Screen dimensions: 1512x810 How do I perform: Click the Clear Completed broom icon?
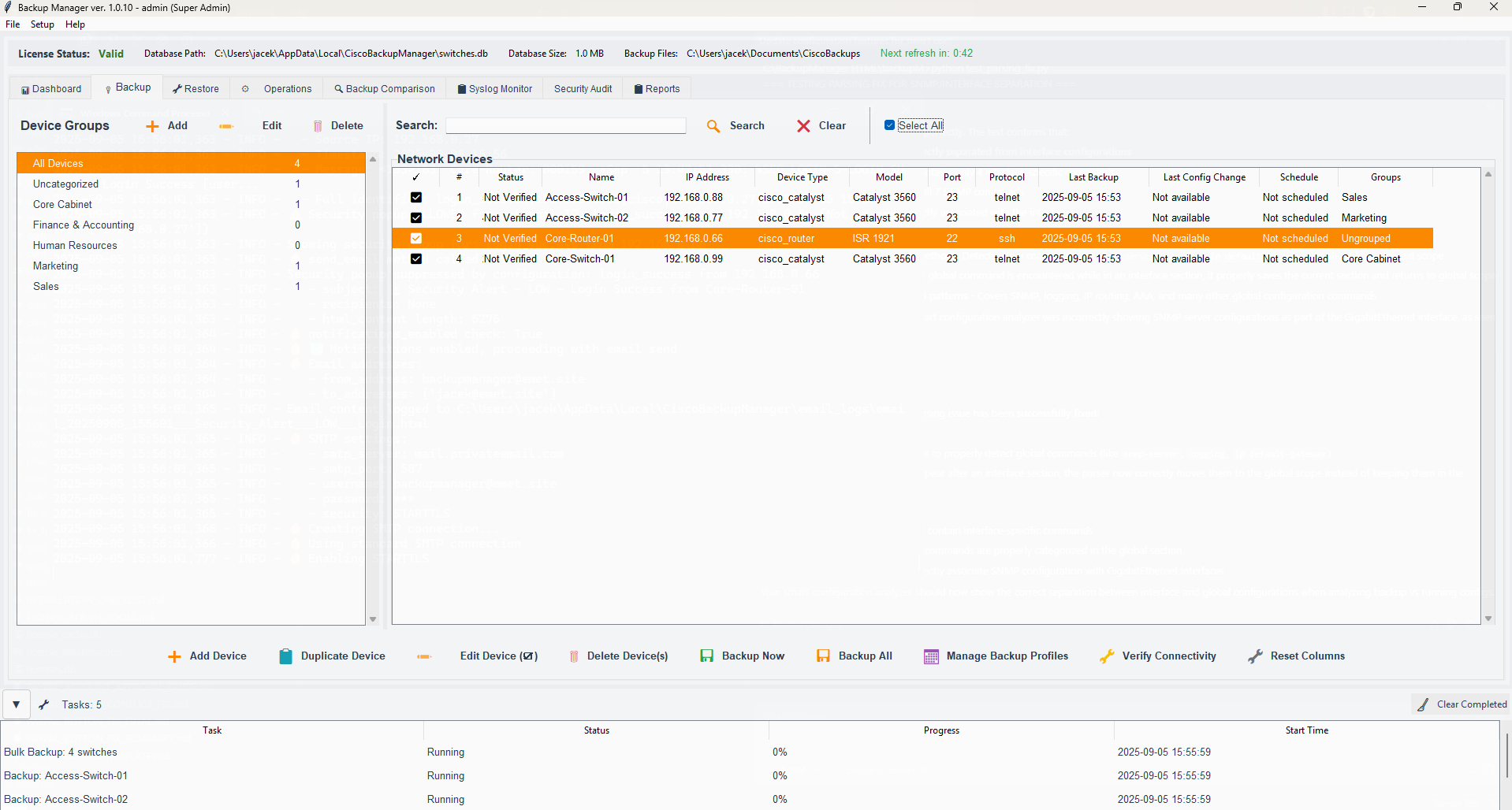coord(1423,704)
